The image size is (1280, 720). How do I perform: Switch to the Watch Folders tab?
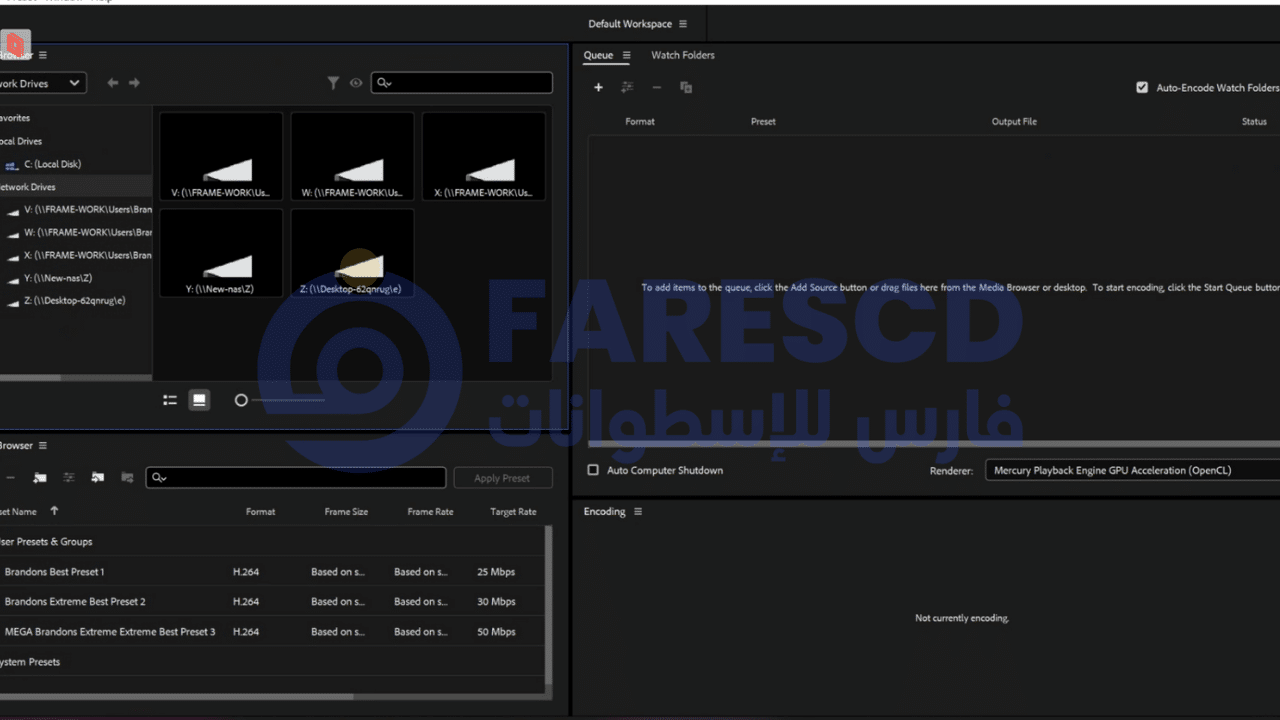coord(683,55)
